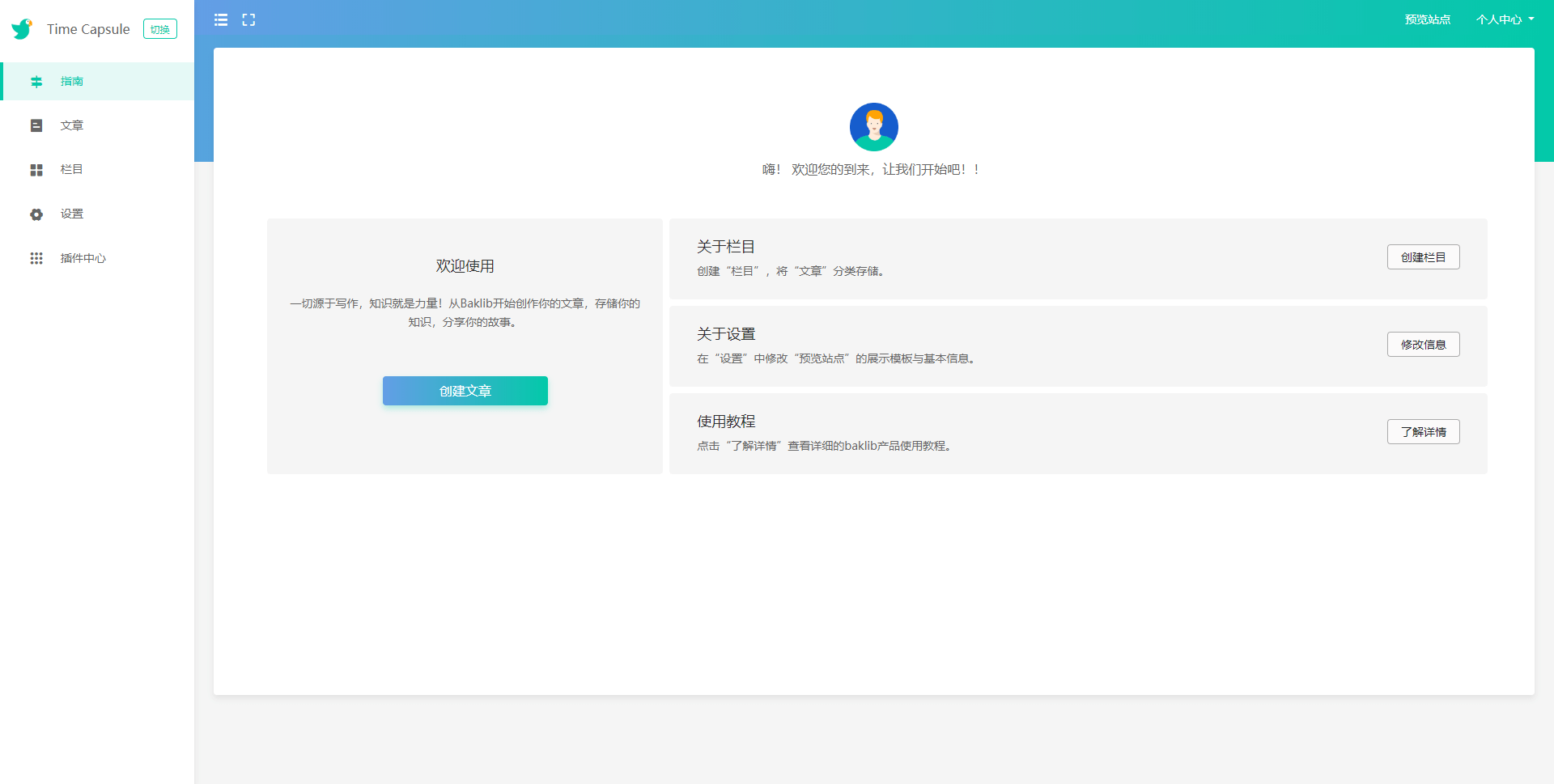Click the document icon beside 文章
The image size is (1554, 784).
pos(36,125)
